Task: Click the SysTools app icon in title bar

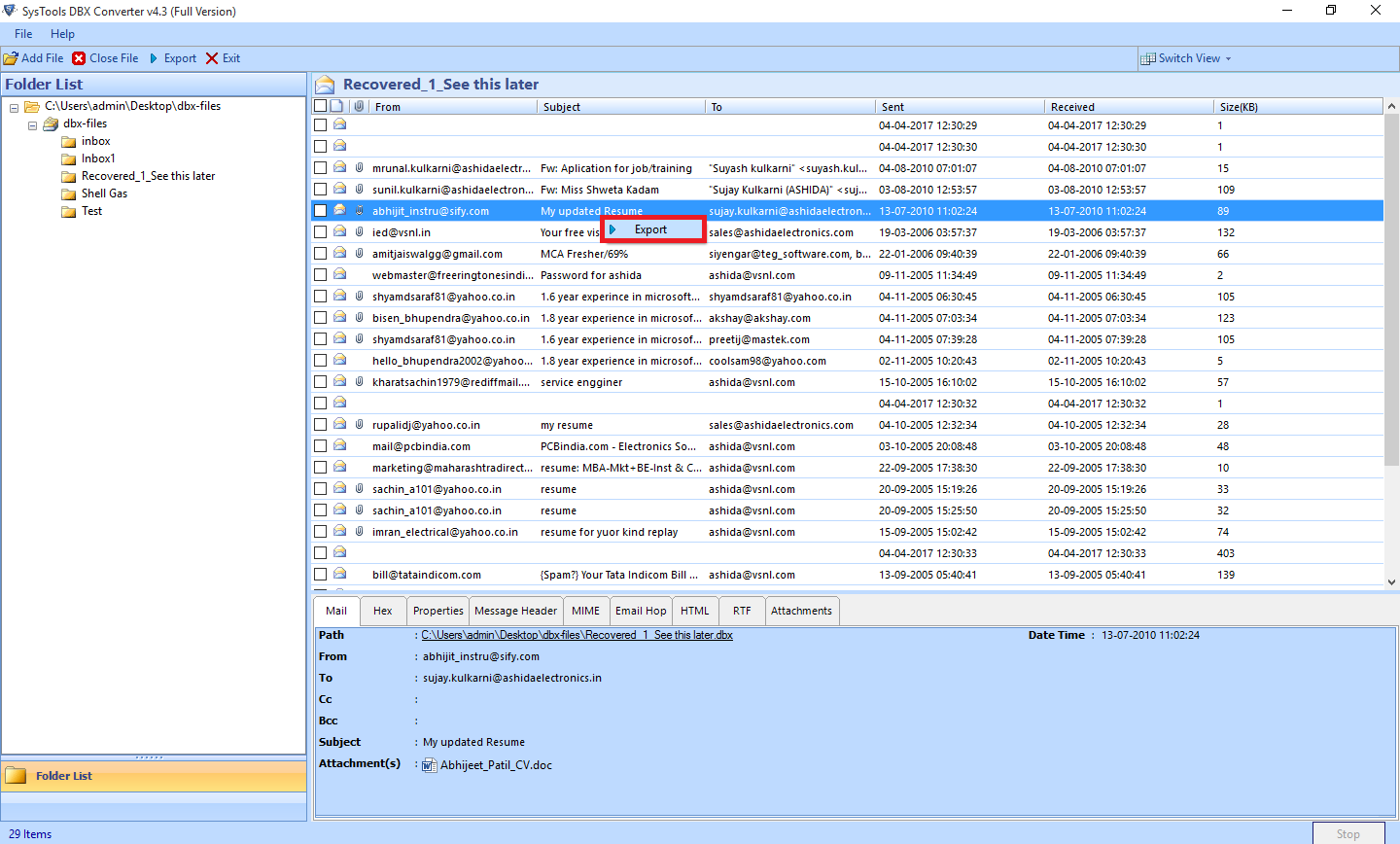Action: (10, 11)
